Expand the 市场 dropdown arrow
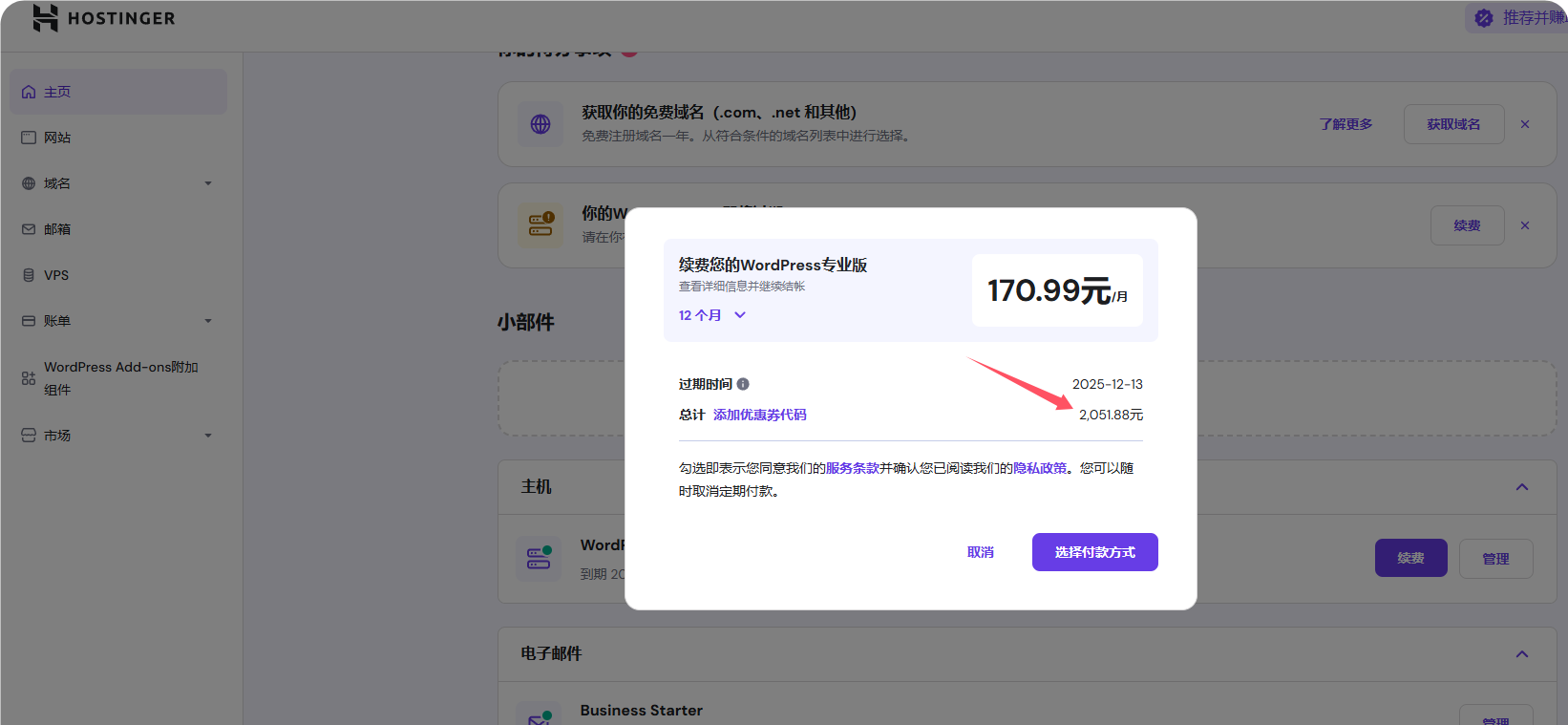1568x725 pixels. click(x=208, y=436)
